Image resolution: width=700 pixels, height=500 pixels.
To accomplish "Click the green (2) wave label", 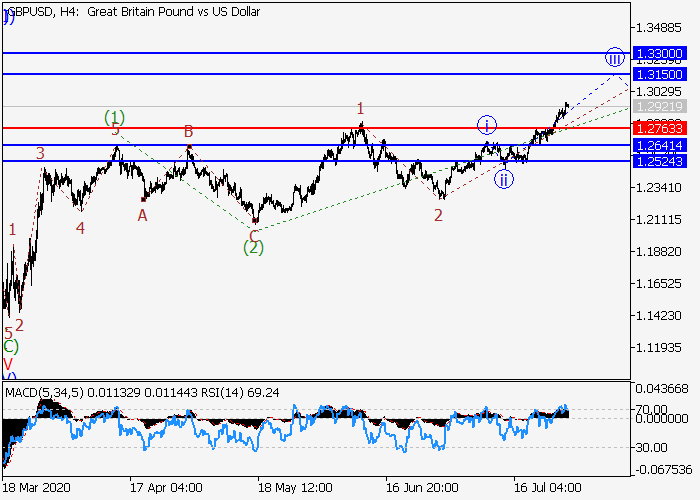I will click(x=253, y=247).
